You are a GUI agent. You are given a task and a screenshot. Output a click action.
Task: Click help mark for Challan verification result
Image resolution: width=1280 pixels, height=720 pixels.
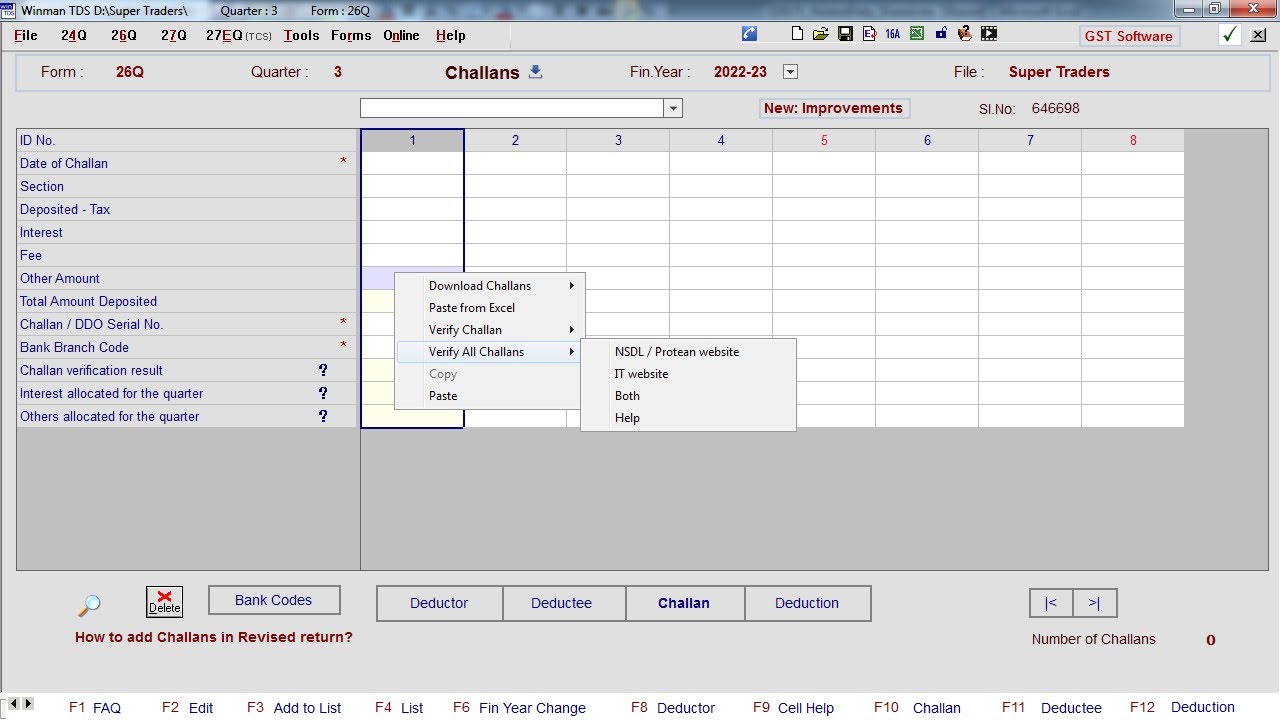point(323,370)
